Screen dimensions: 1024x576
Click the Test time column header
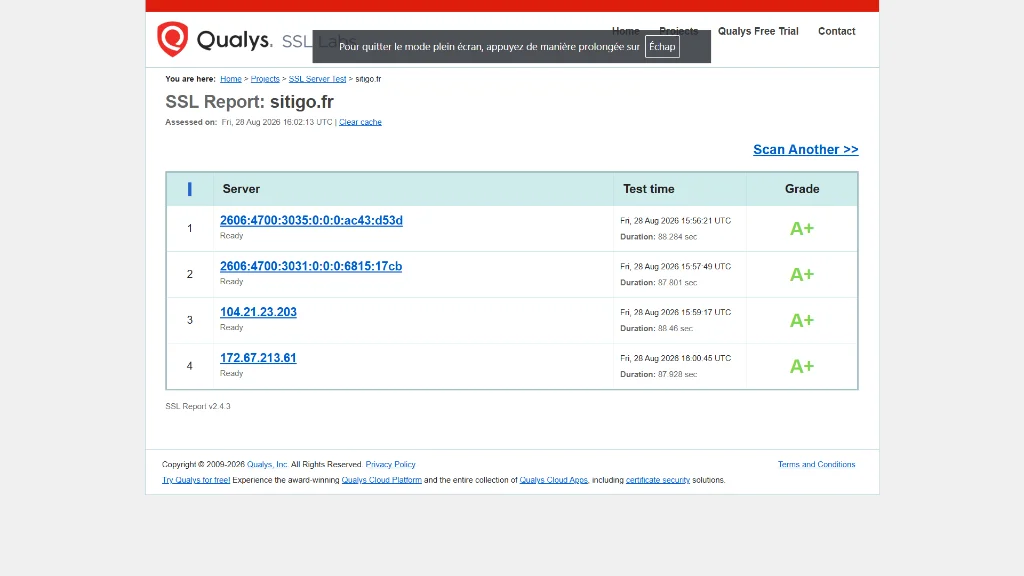pos(648,189)
